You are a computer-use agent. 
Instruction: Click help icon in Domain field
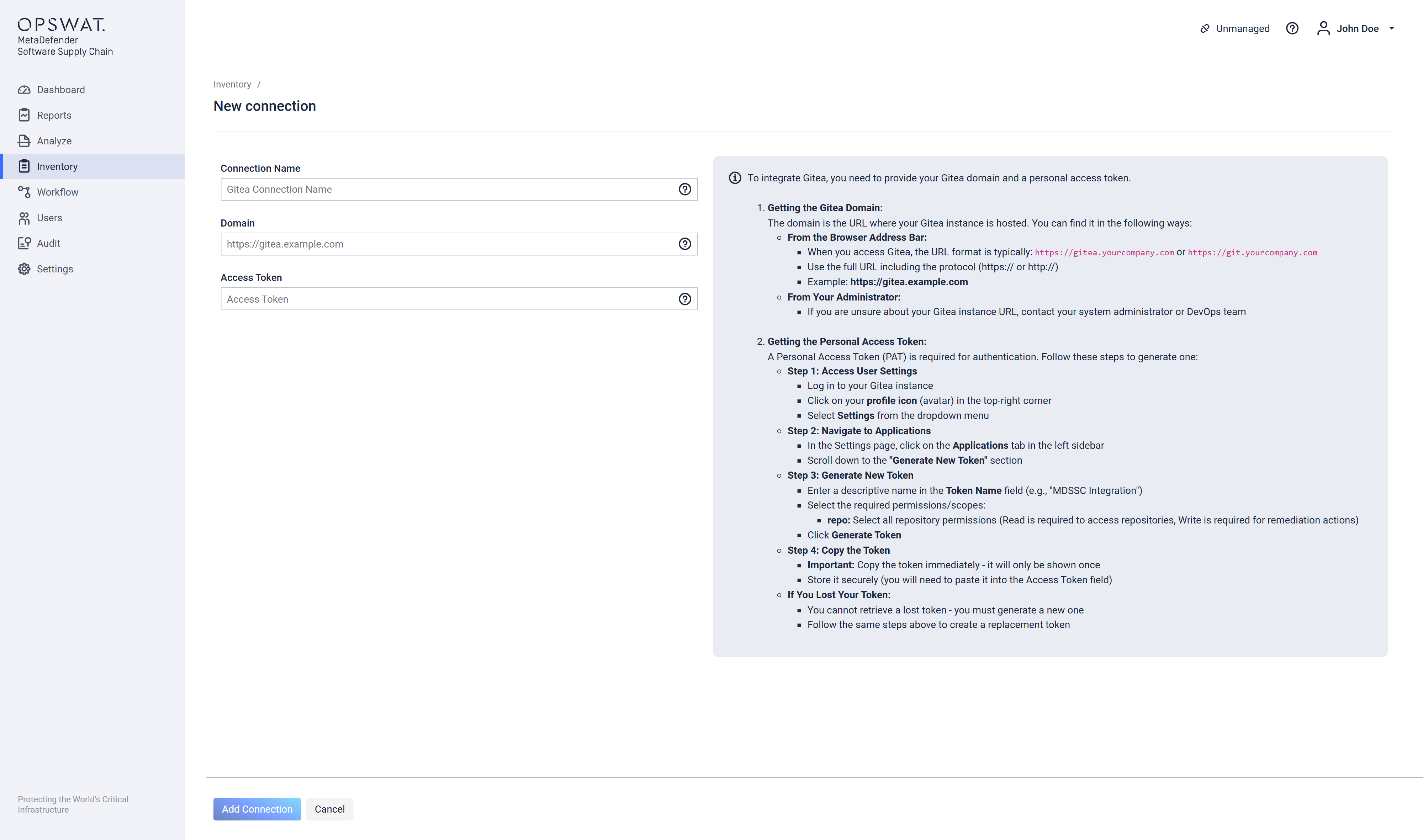pyautogui.click(x=684, y=244)
